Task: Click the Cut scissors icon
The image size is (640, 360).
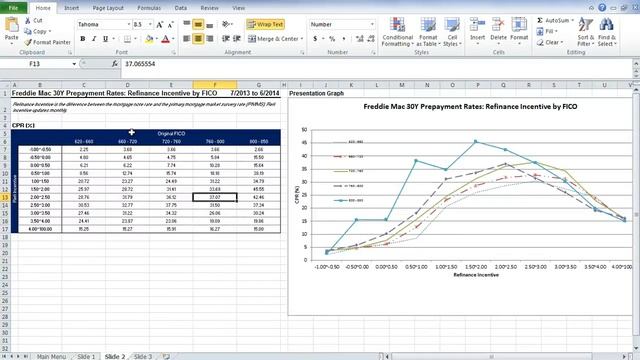Action: 27,20
